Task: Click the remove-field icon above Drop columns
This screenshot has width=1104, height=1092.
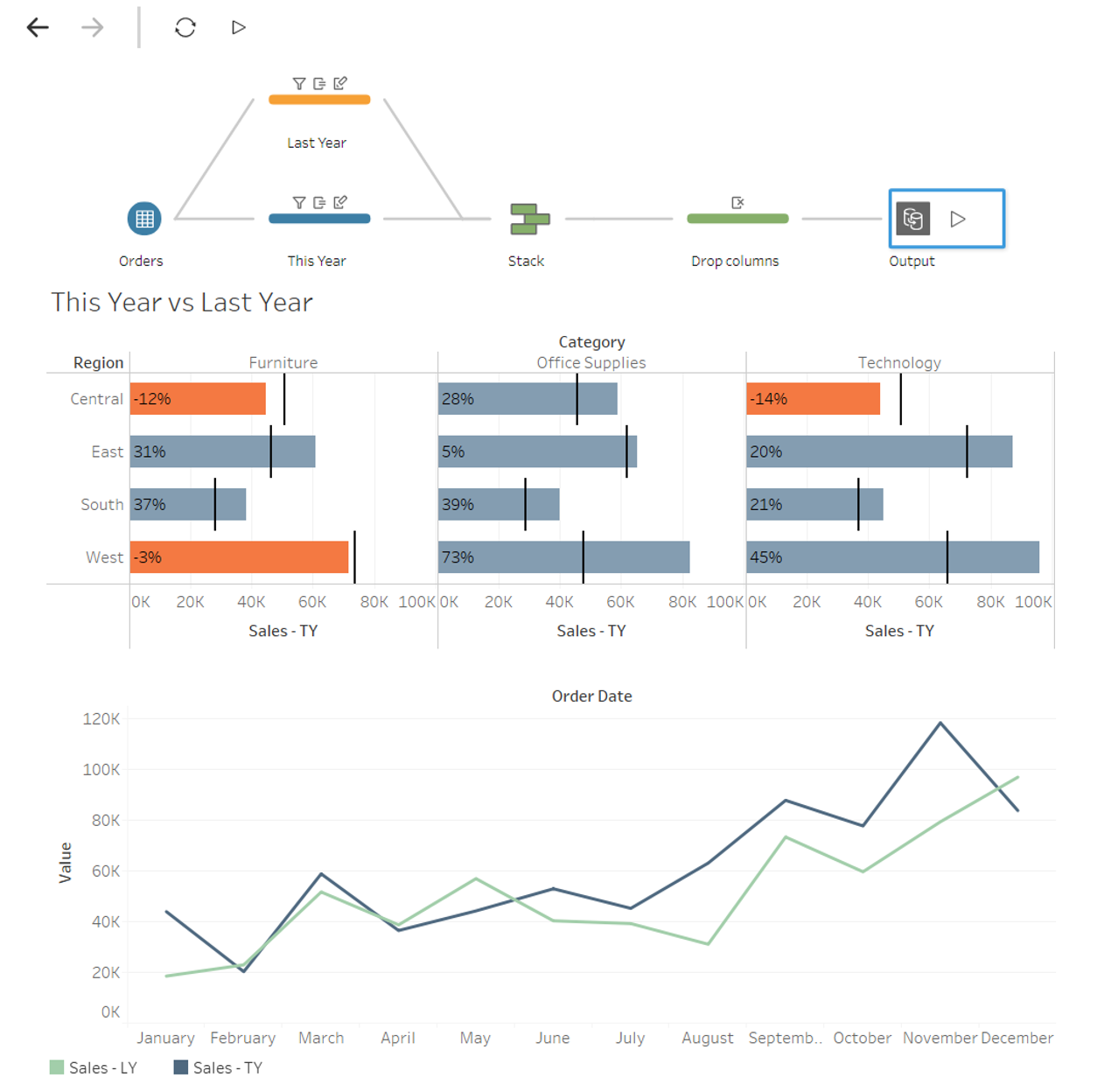Action: coord(737,203)
